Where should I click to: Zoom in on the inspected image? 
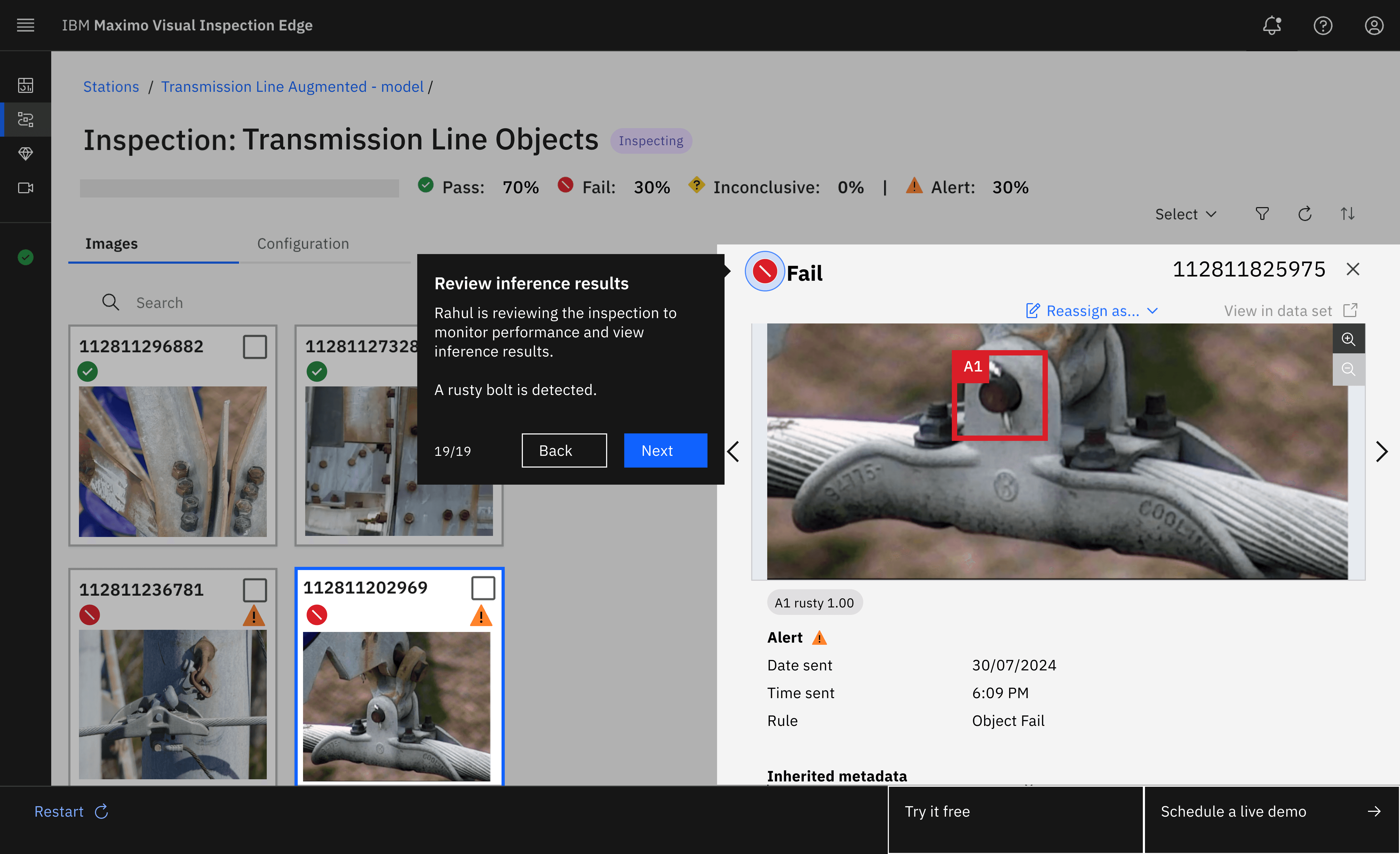(x=1348, y=339)
